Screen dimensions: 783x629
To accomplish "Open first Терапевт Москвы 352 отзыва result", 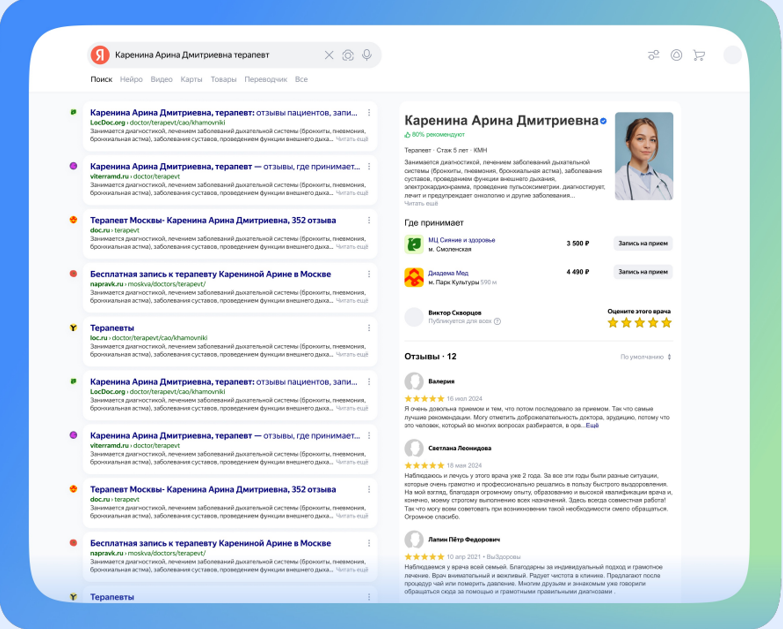I will pyautogui.click(x=213, y=220).
